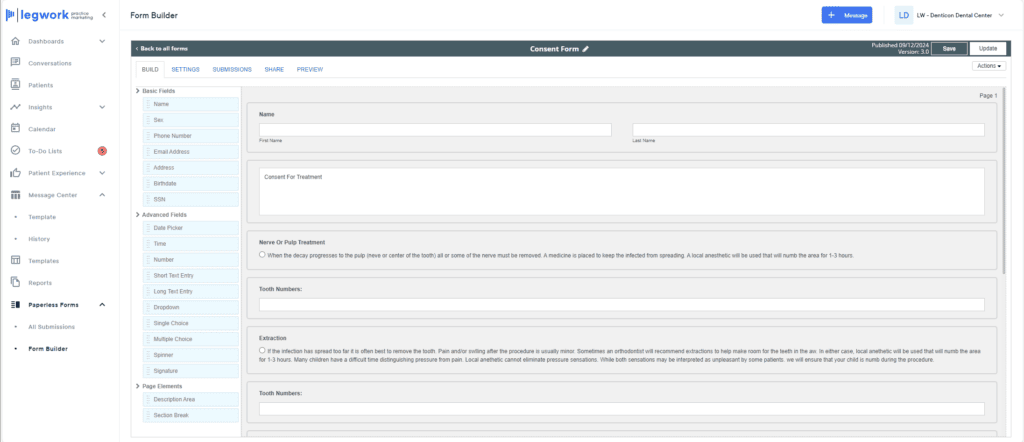Click the blue Message button
This screenshot has height=442, width=1024.
(x=846, y=15)
